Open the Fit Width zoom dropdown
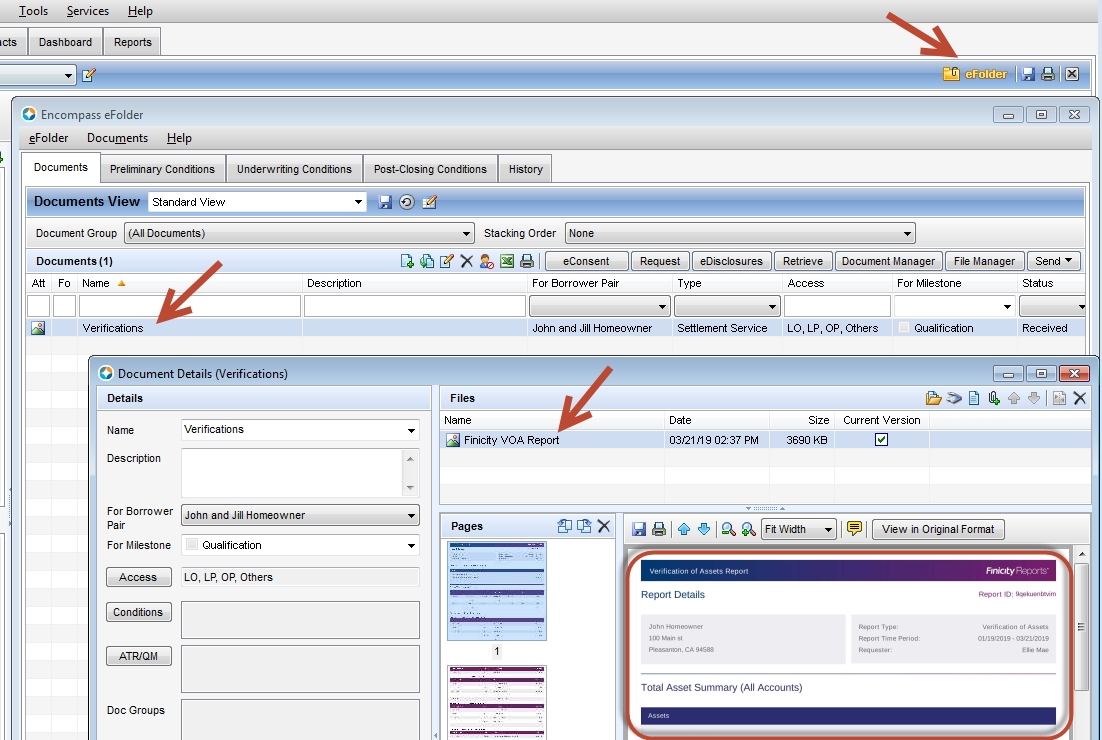1102x740 pixels. [x=798, y=529]
